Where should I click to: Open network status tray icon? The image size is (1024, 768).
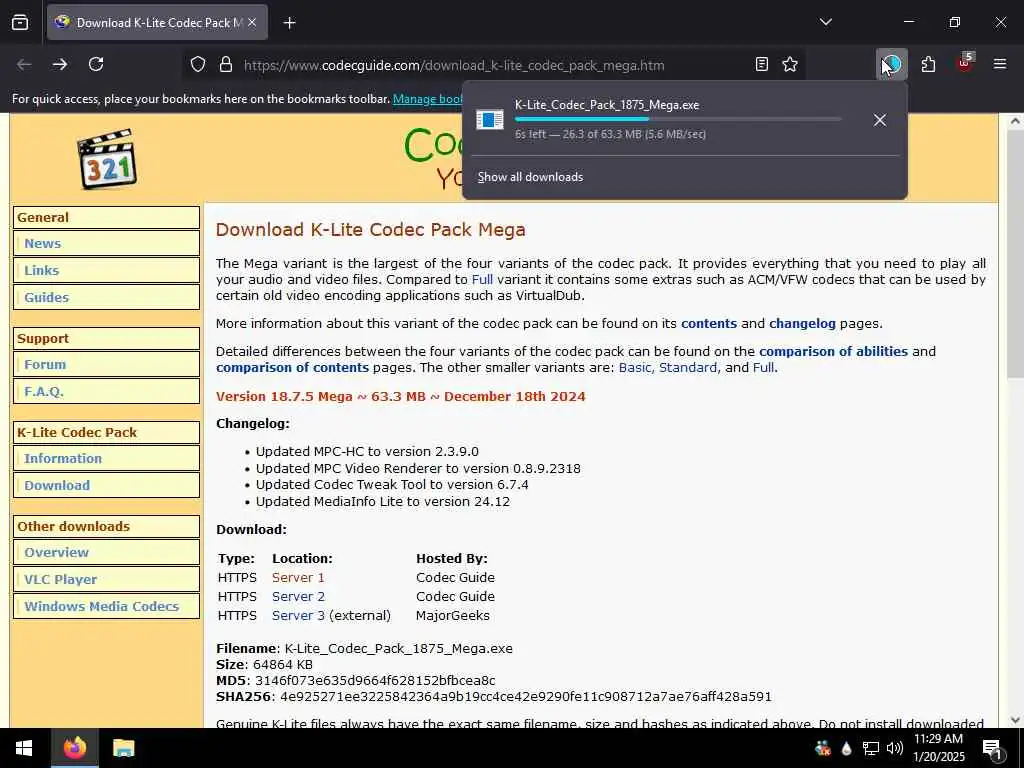point(871,748)
